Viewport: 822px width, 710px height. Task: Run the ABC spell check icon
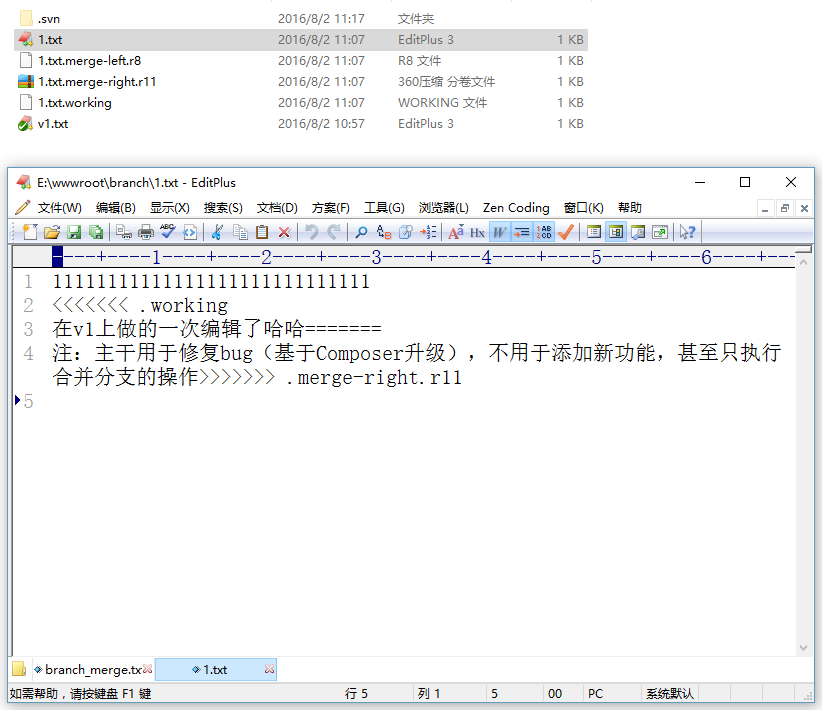[168, 232]
